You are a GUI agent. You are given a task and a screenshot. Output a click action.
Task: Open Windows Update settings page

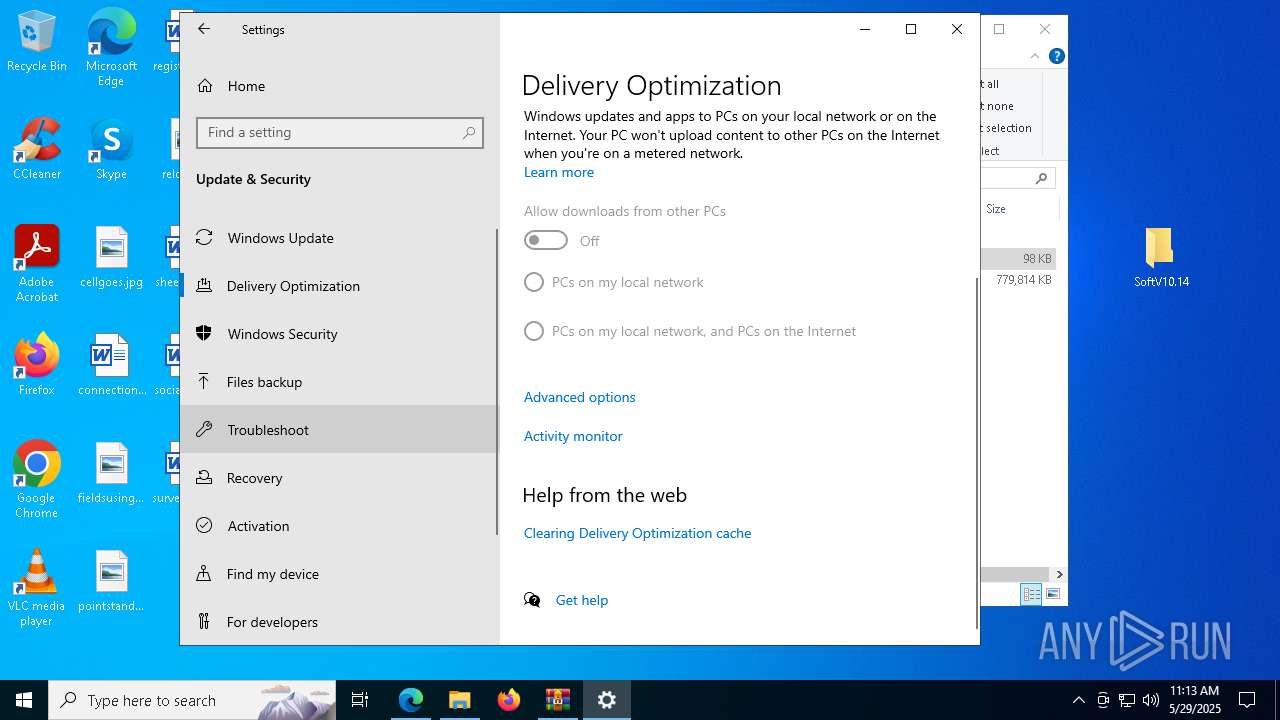click(x=338, y=238)
